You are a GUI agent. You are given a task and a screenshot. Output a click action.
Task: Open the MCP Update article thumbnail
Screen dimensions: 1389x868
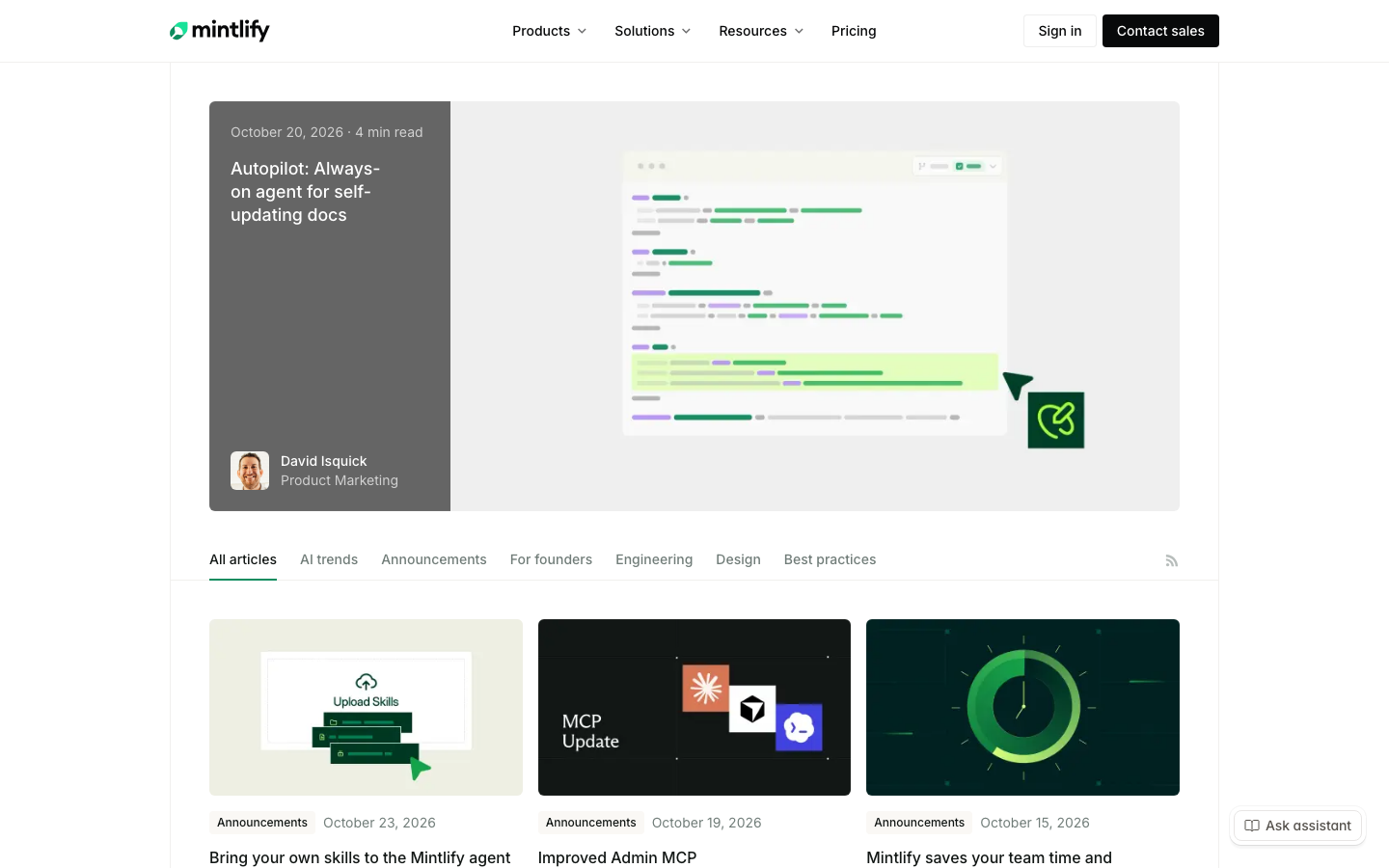694,707
